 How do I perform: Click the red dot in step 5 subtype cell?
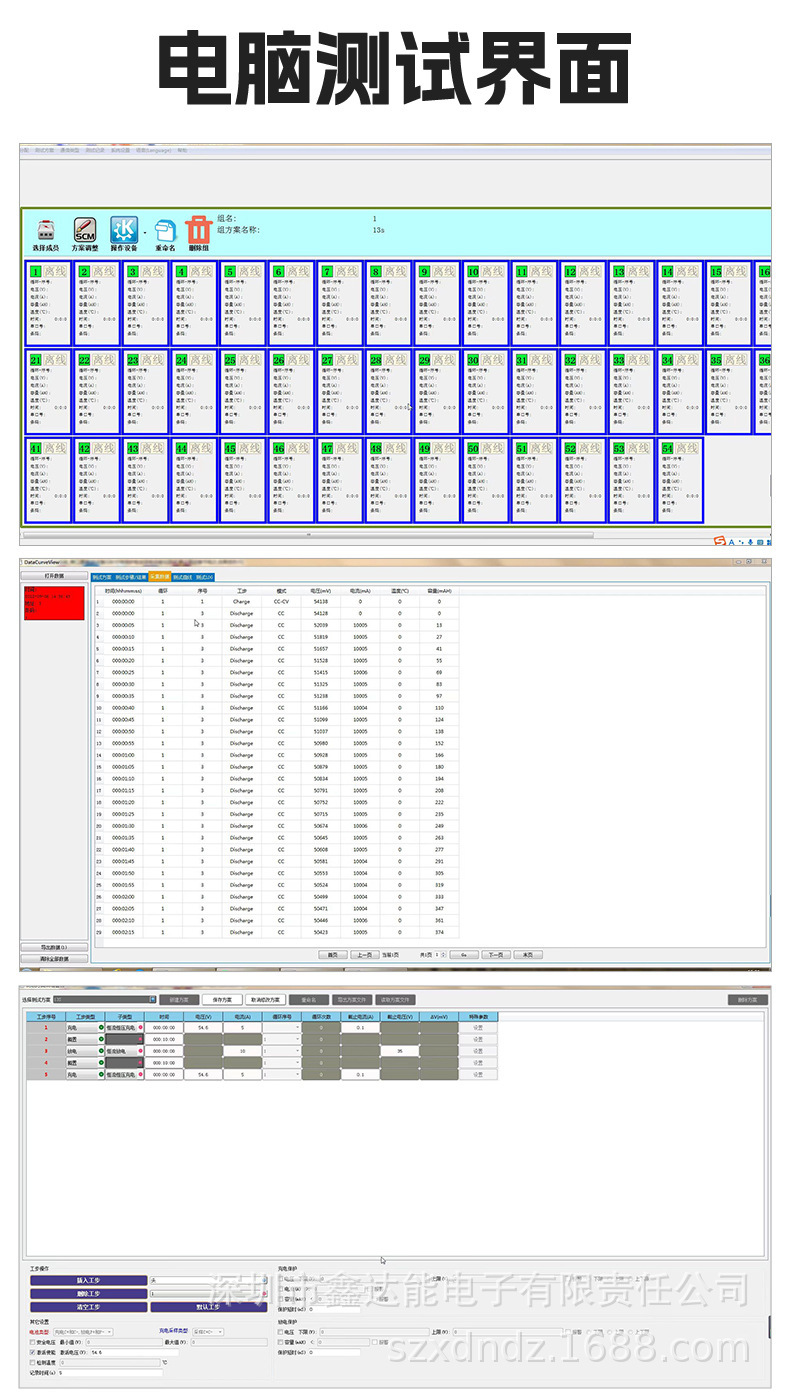coord(141,1074)
